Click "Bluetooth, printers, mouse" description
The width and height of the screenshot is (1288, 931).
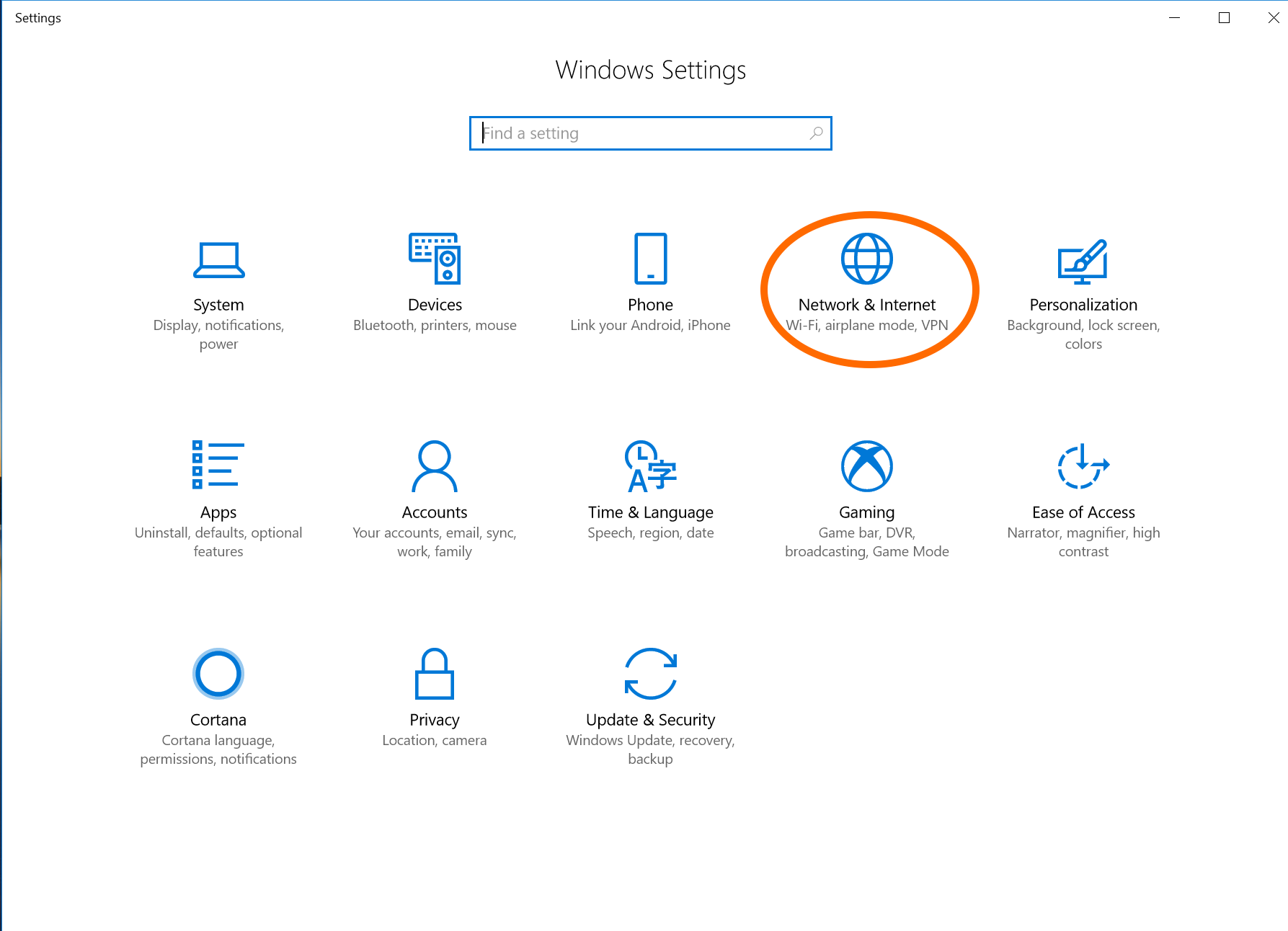click(435, 325)
